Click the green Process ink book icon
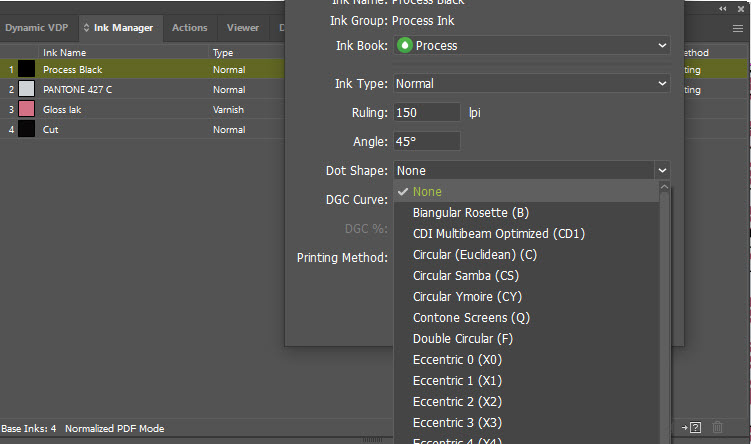The height and width of the screenshot is (444, 751). (x=404, y=45)
